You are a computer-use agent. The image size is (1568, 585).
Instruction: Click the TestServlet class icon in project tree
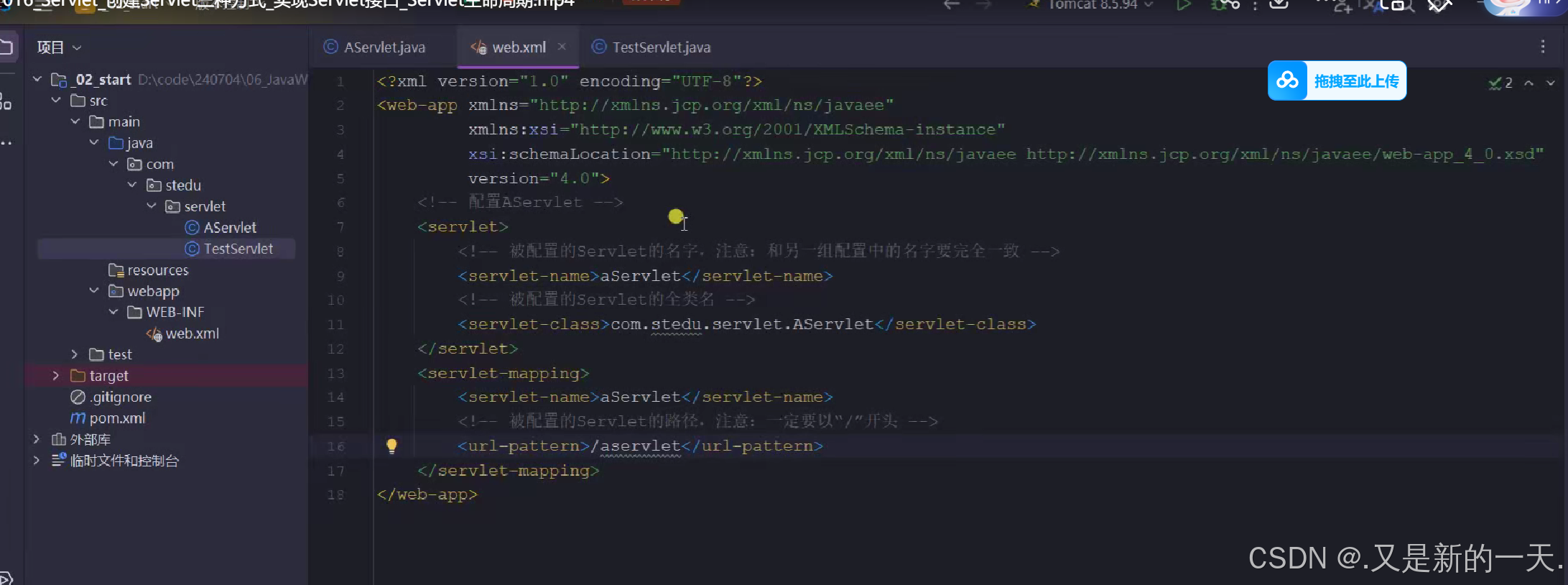pyautogui.click(x=192, y=249)
